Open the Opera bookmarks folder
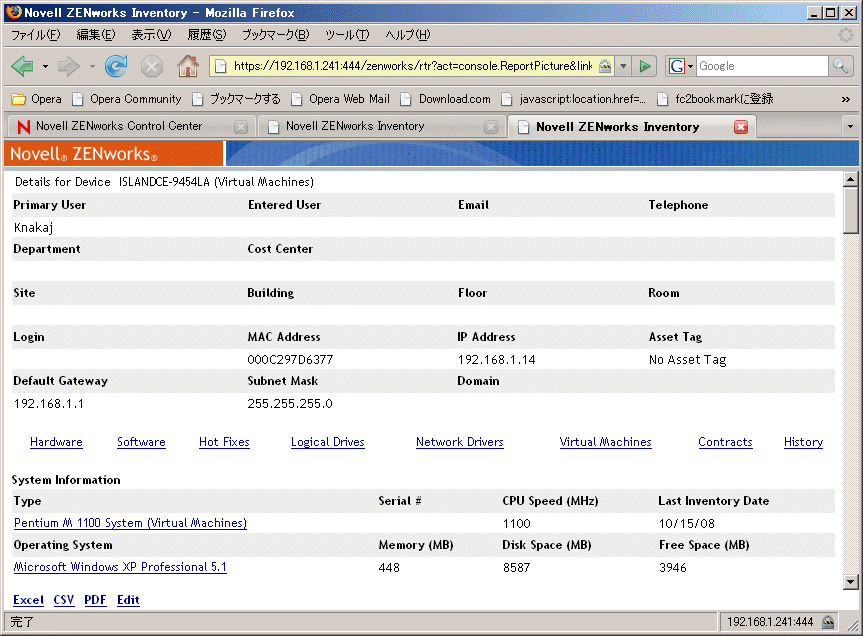 37,99
